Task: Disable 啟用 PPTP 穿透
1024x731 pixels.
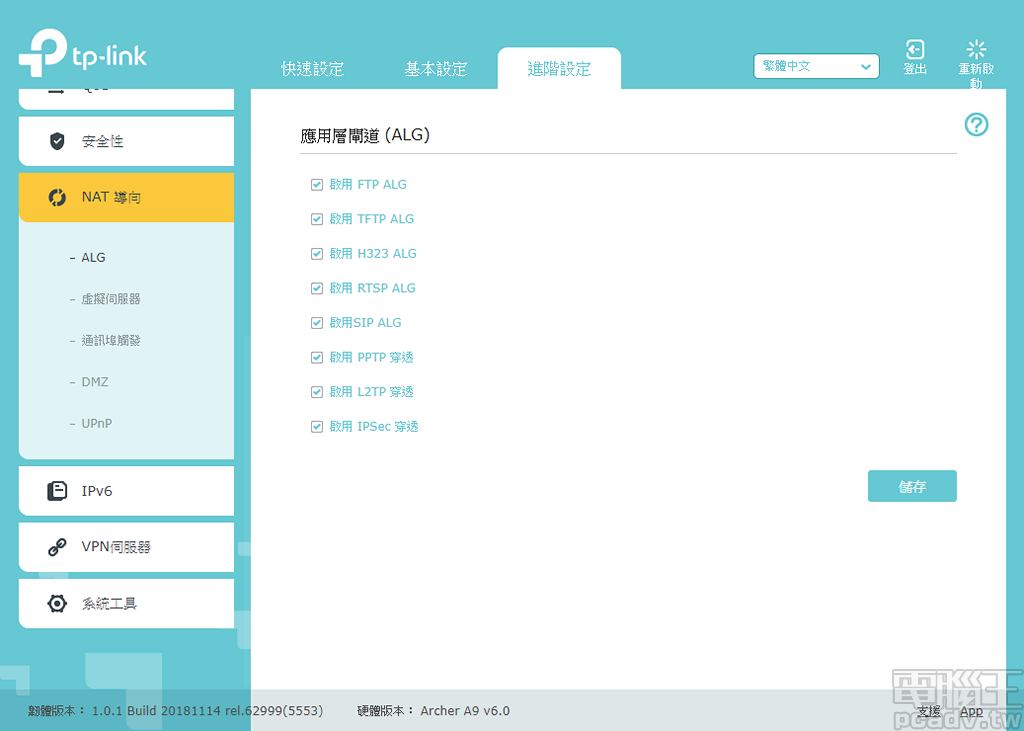Action: tap(316, 357)
